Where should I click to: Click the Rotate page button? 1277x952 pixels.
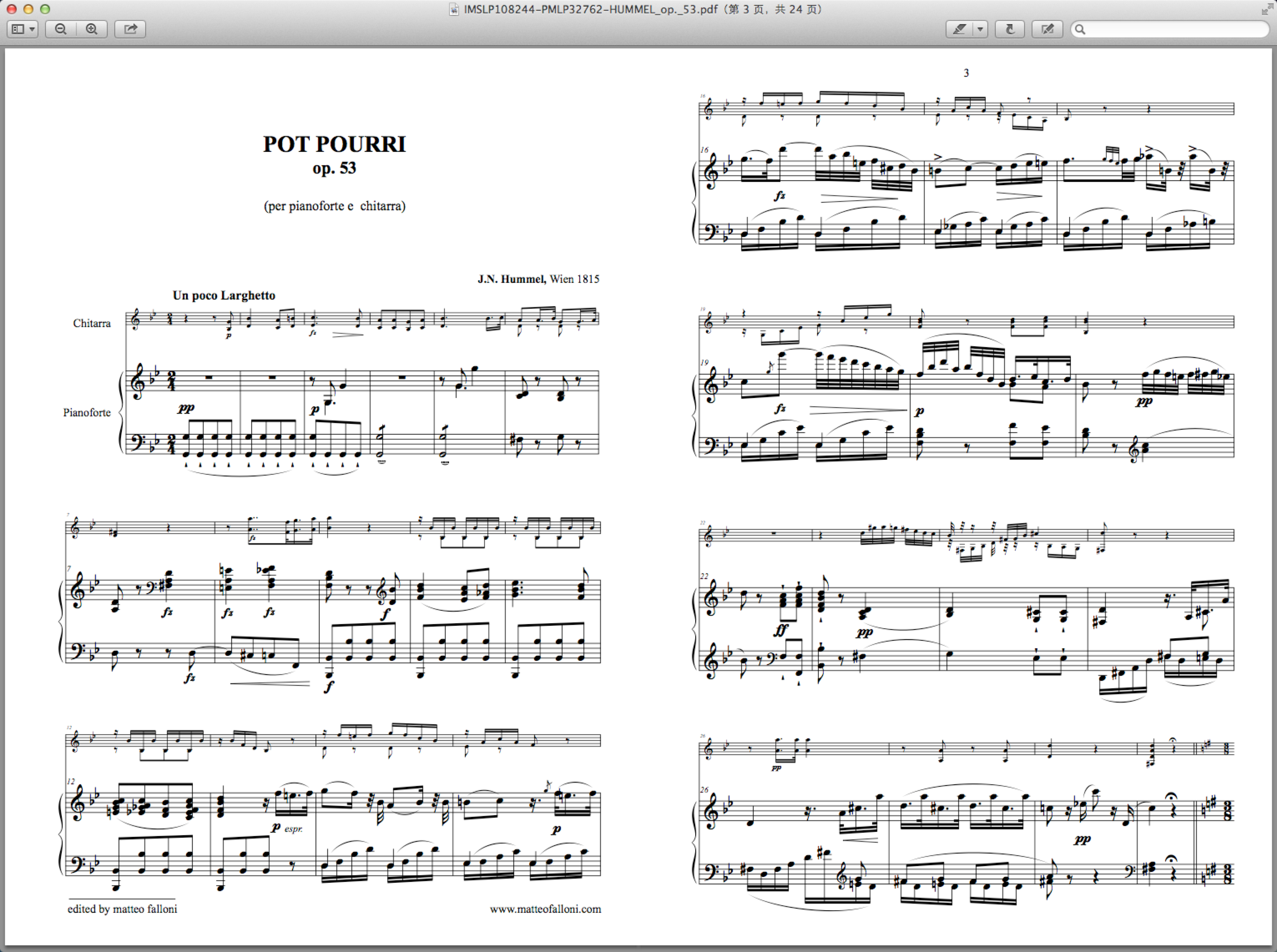(1009, 29)
